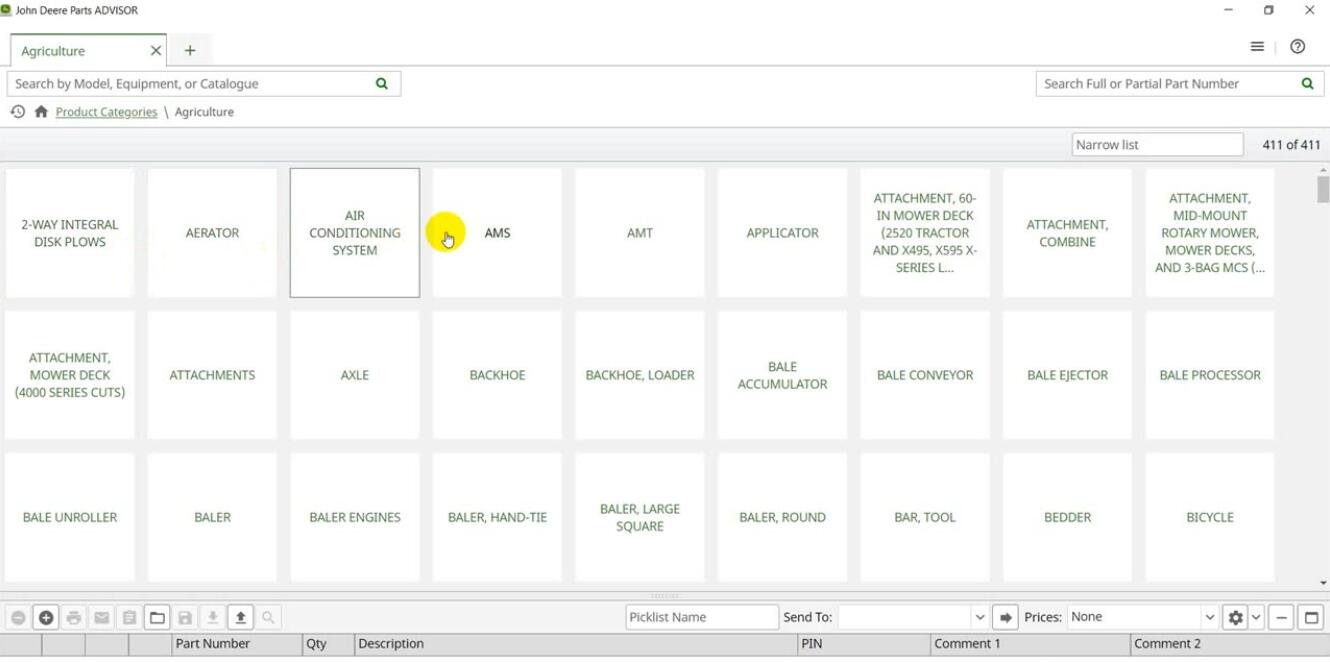Expand the Prices dropdown
Image resolution: width=1330 pixels, height=662 pixels.
1210,618
